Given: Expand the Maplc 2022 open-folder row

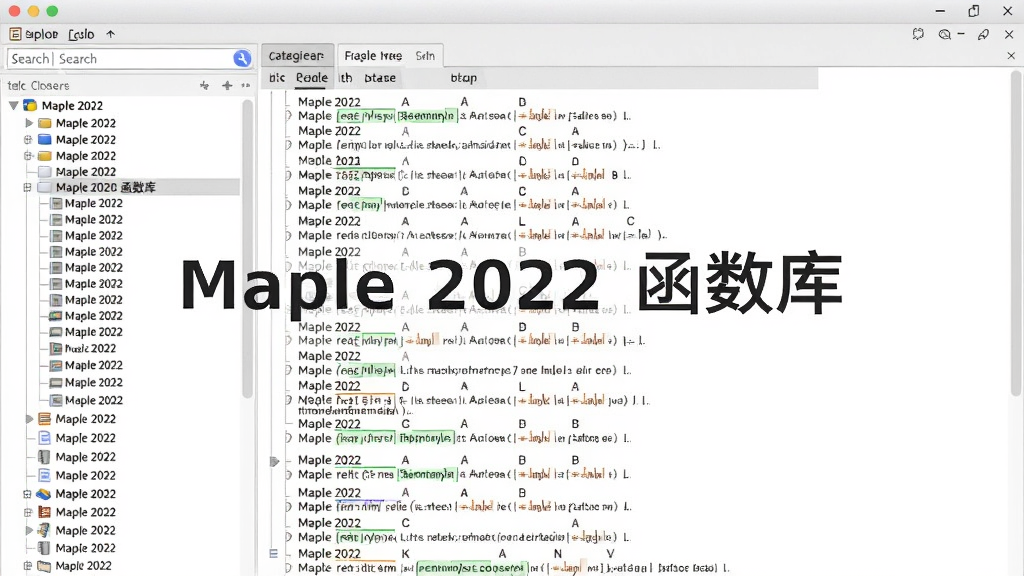Looking at the screenshot, I should point(27,566).
